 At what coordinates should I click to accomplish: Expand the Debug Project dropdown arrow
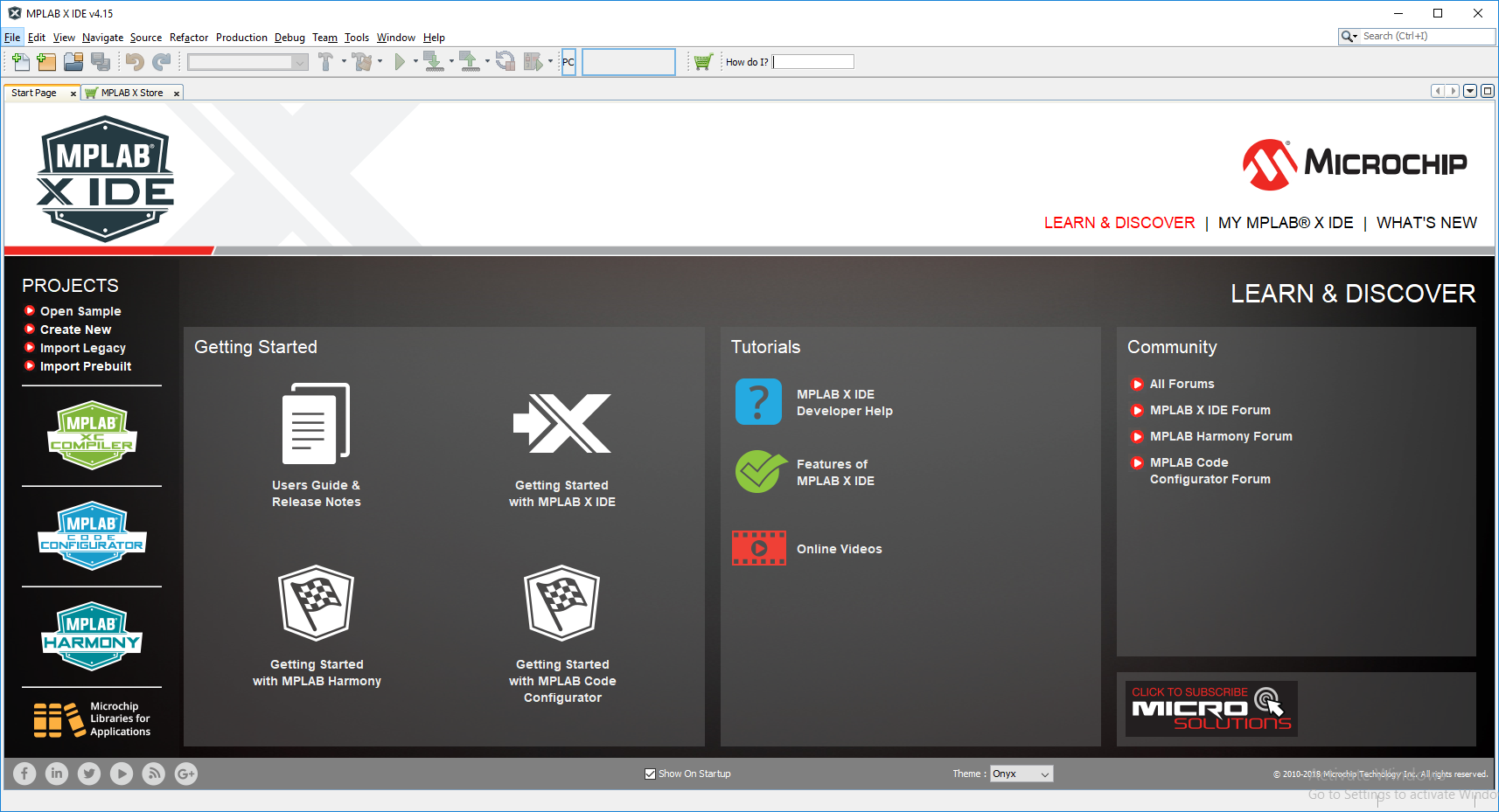[550, 61]
